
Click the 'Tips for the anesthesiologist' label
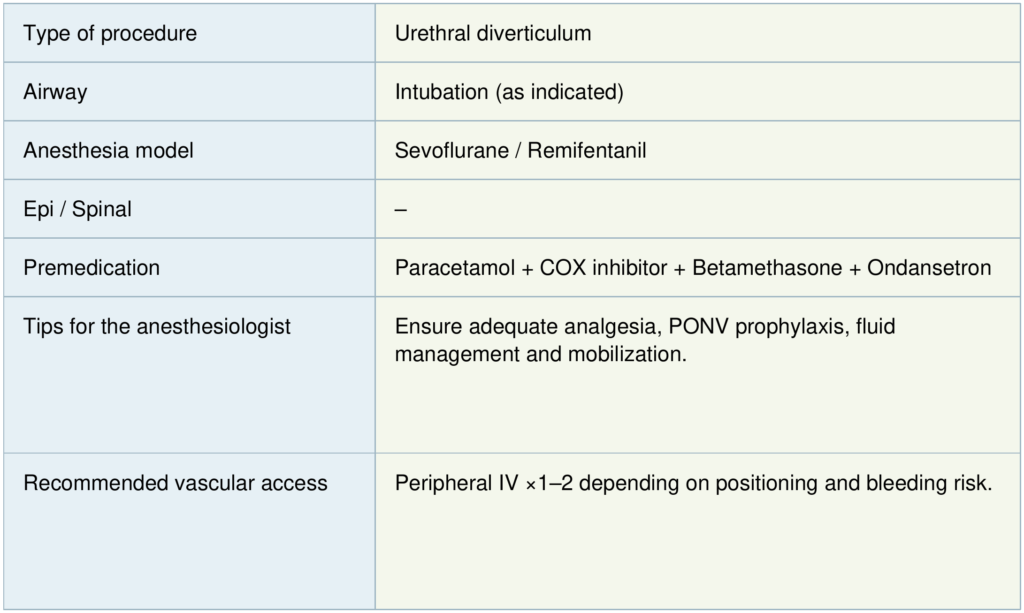pos(157,327)
